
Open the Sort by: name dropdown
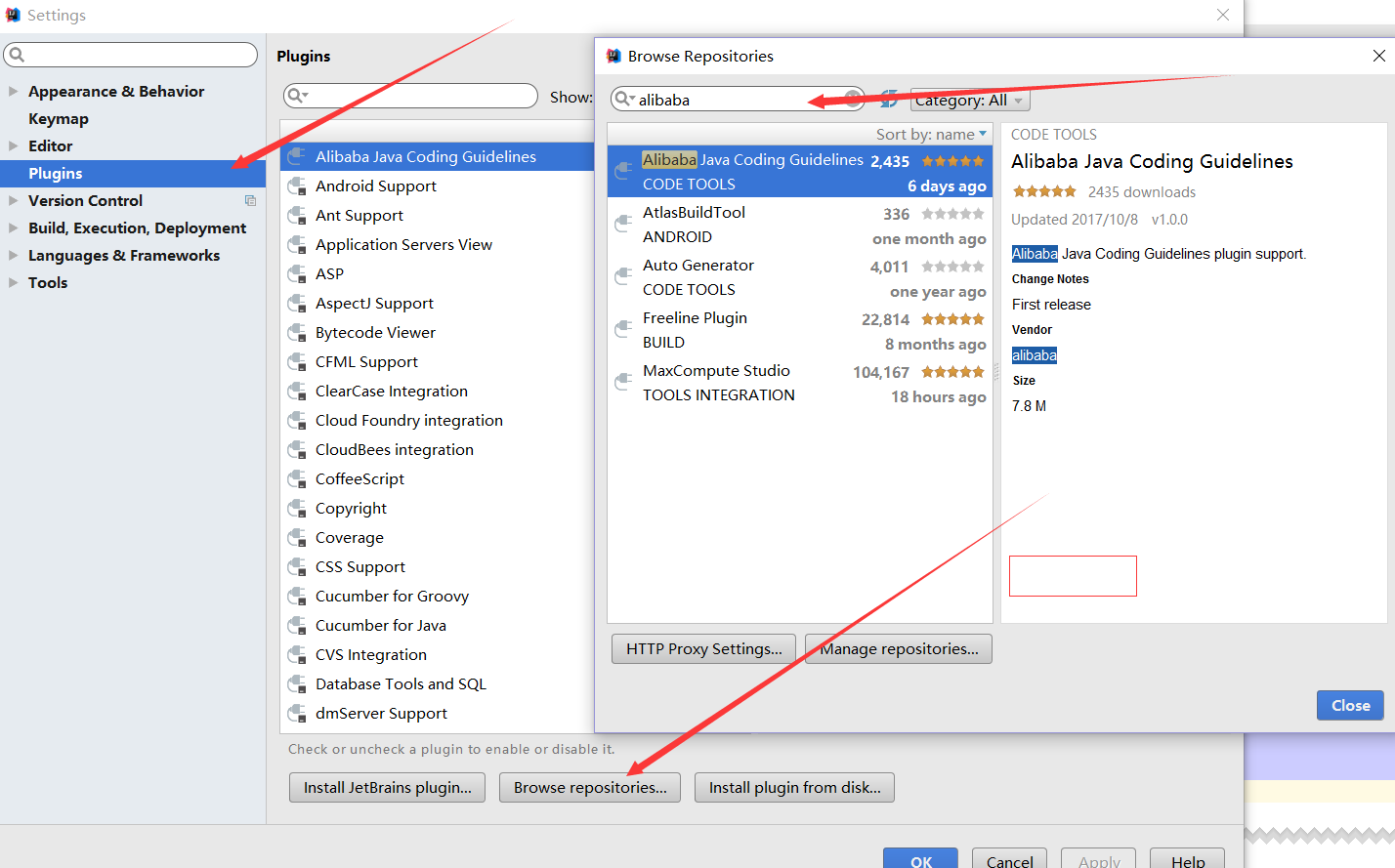click(x=930, y=135)
